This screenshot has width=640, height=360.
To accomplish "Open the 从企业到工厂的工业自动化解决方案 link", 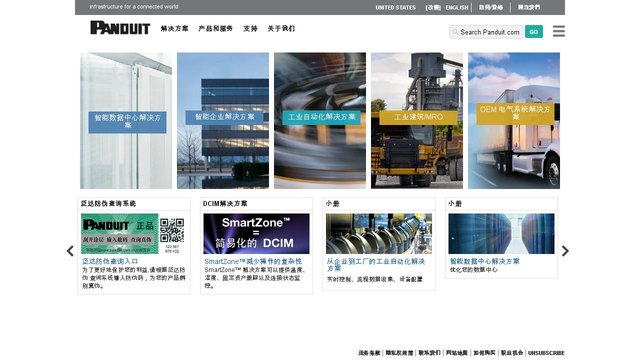I will pos(376,264).
